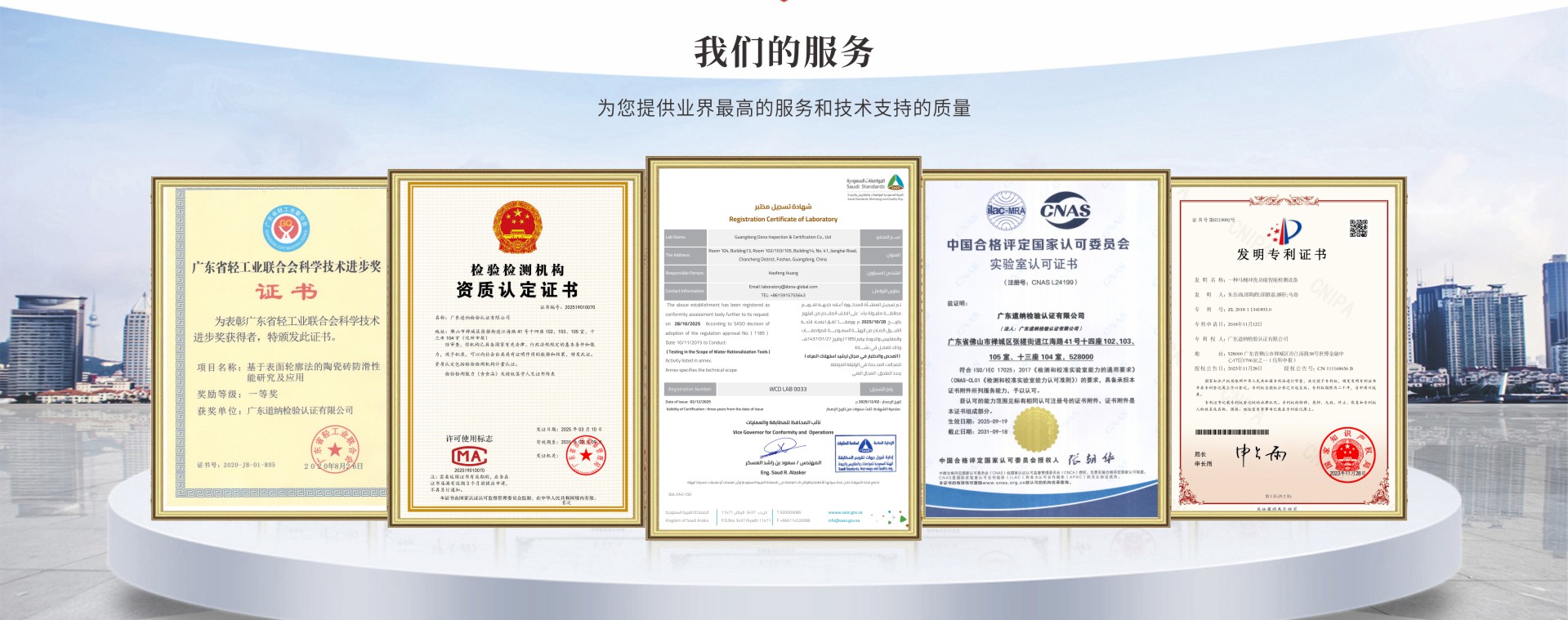Screen dimensions: 1568x620
Task: Click the blue stamp on Saudi certificate
Action: click(865, 453)
